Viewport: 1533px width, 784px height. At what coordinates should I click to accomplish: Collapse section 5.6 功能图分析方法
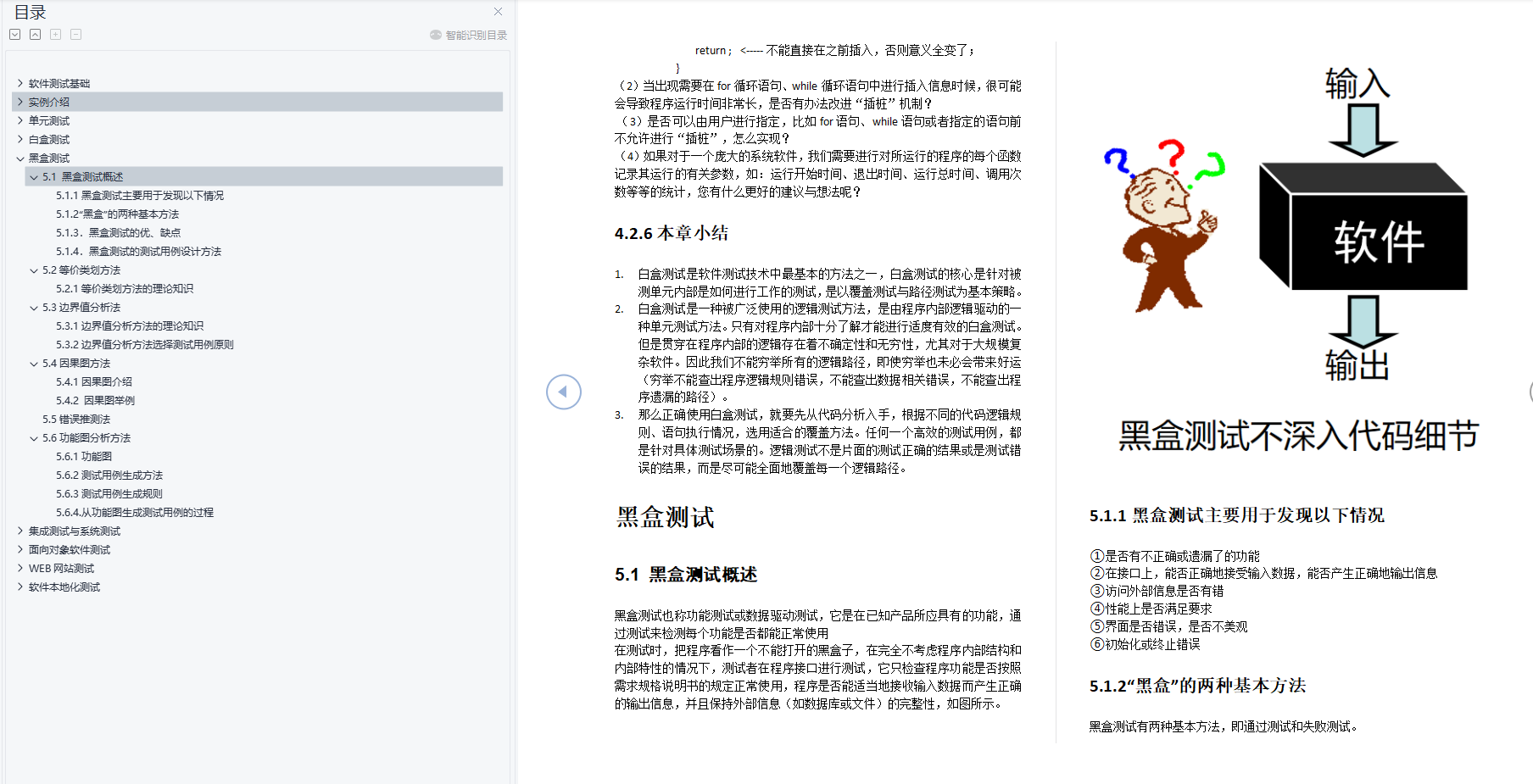(32, 437)
